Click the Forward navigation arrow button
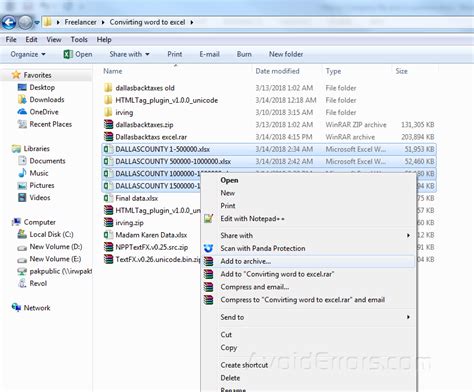Image resolution: width=474 pixels, height=392 pixels. tap(25, 22)
